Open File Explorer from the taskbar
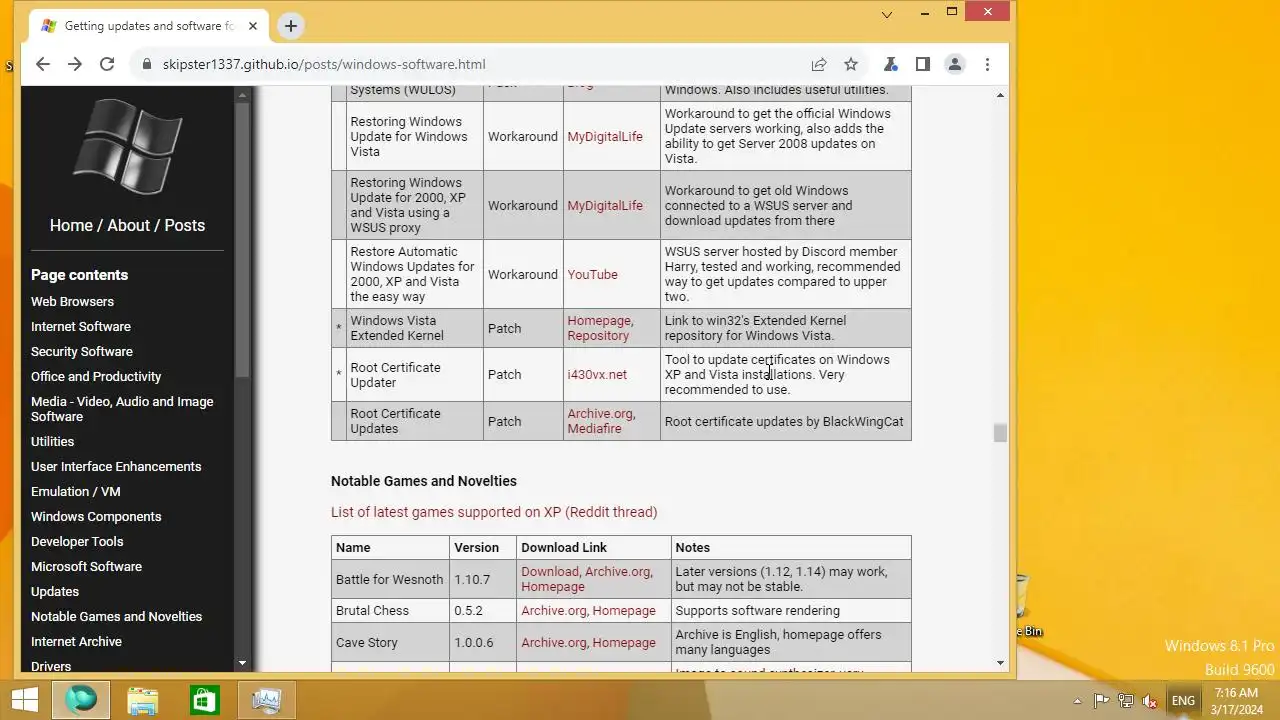 143,699
